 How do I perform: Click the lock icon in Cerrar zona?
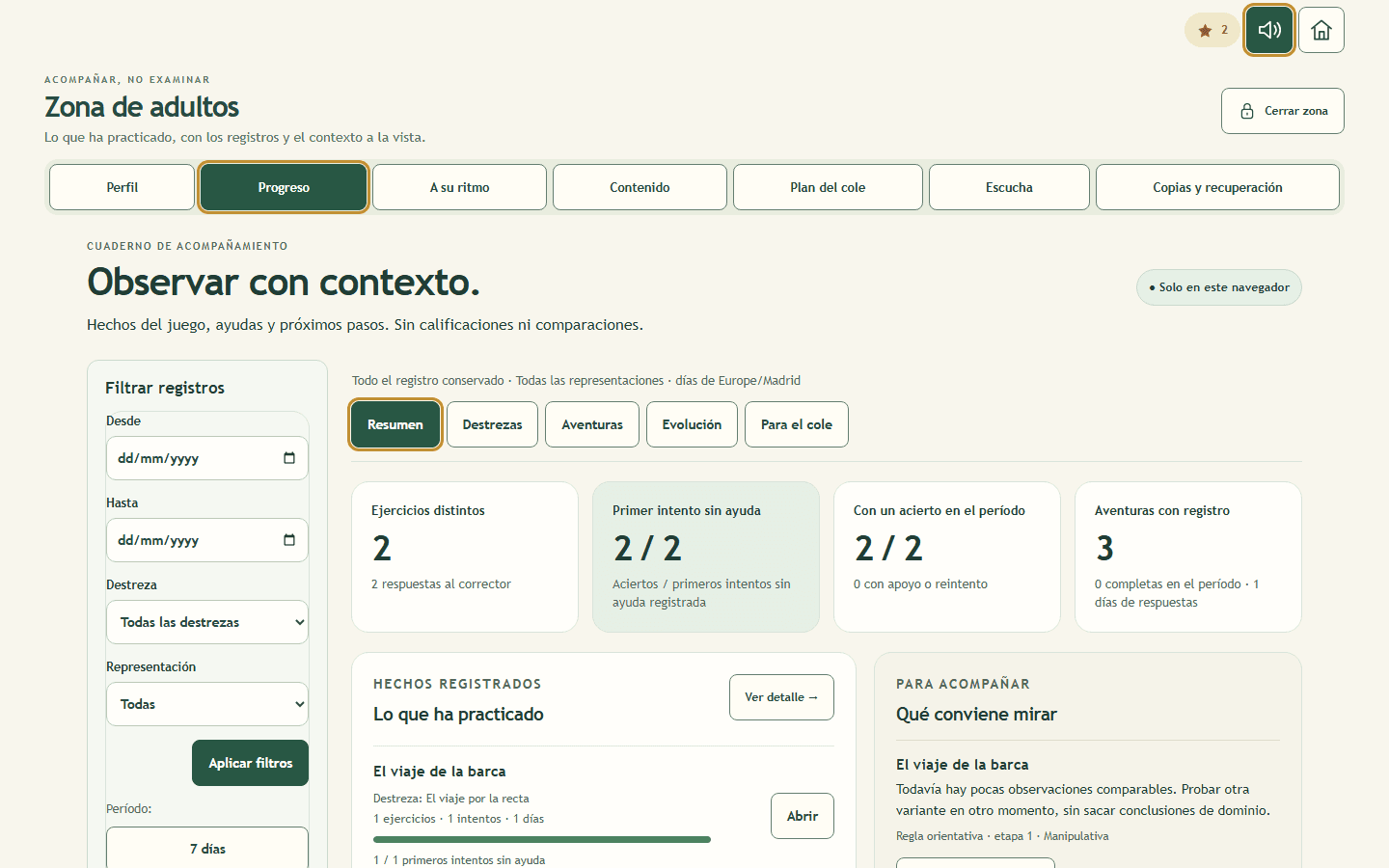coord(1247,111)
